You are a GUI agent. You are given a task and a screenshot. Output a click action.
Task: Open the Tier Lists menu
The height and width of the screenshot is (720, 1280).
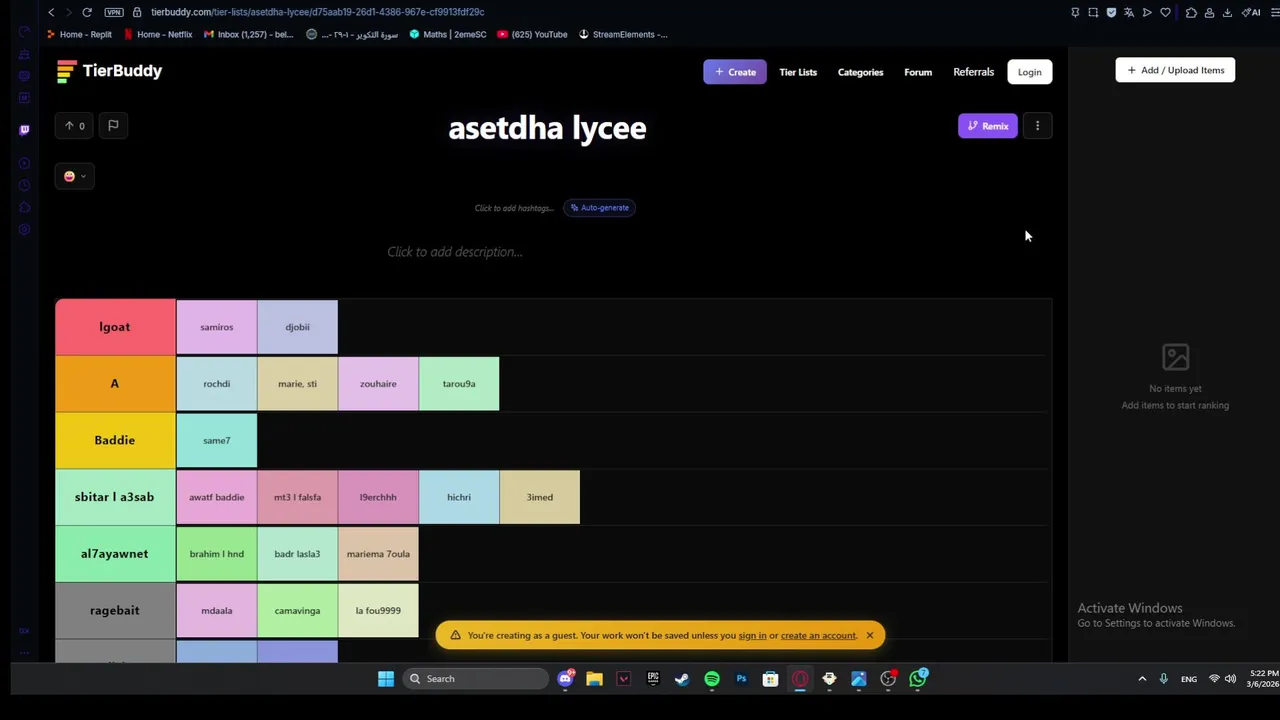[798, 72]
